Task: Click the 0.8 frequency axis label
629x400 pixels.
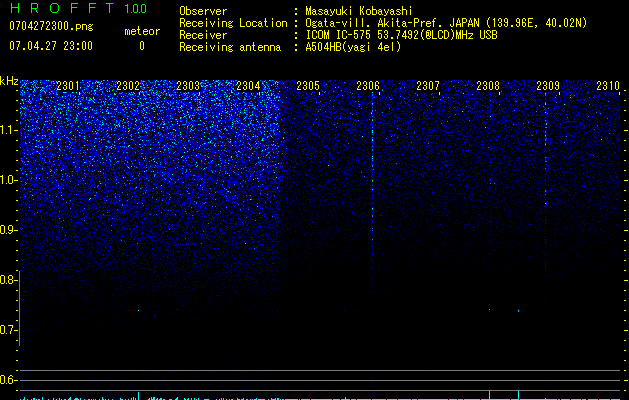Action: tap(8, 280)
